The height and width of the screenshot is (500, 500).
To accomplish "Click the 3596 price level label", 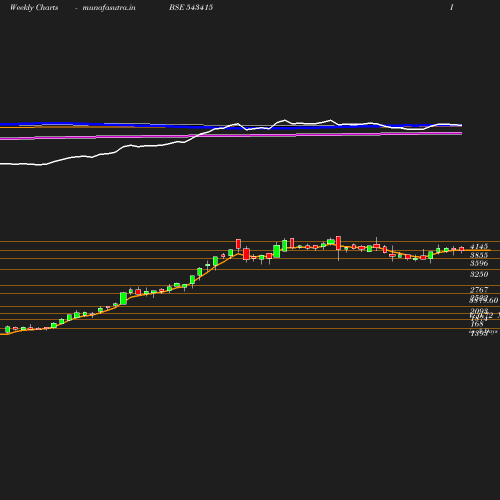I will coord(479,263).
